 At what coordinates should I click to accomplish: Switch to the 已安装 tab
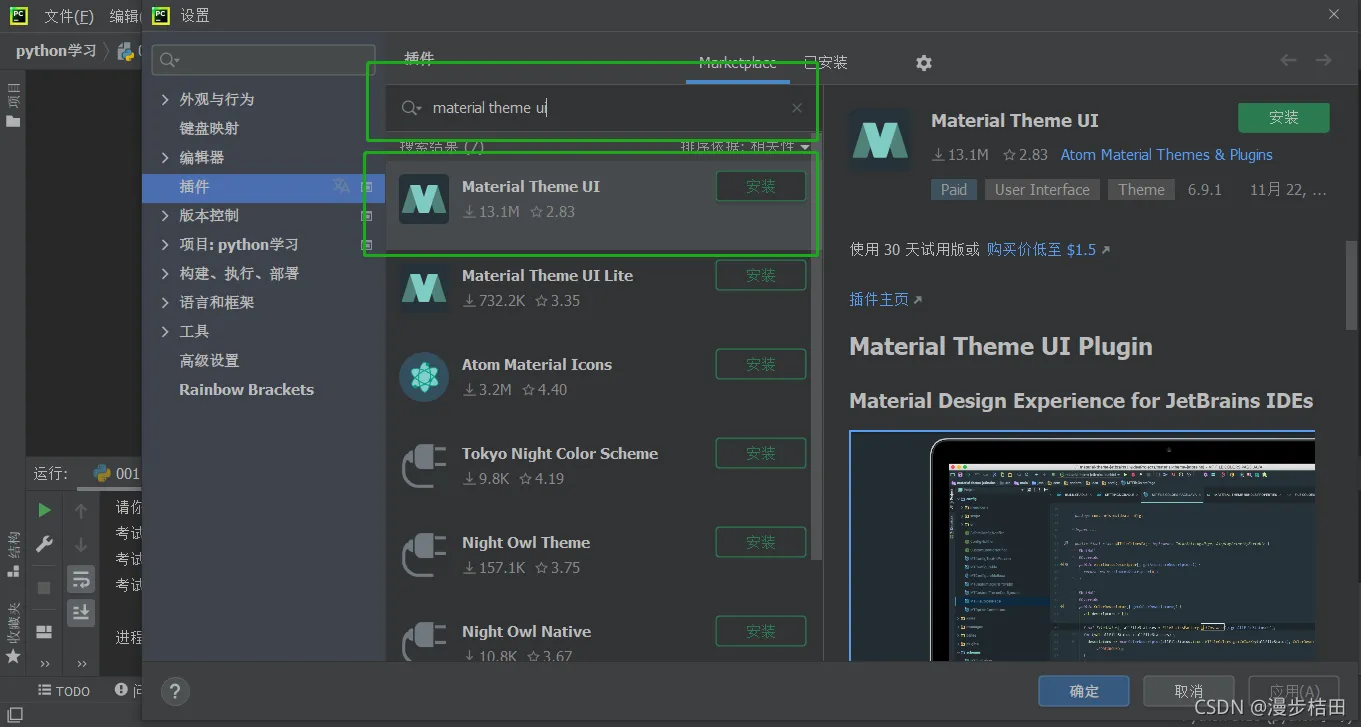[826, 62]
